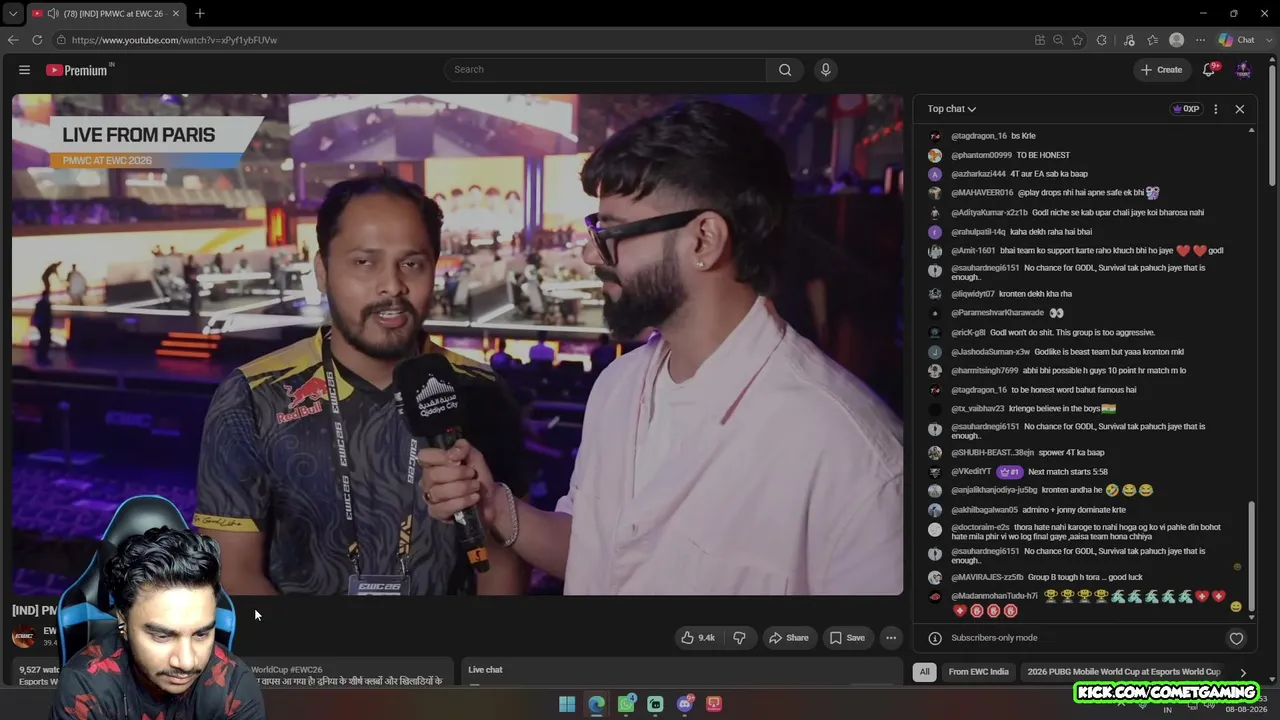Open Copilot Chat sidebar
1280x720 pixels.
point(1237,40)
